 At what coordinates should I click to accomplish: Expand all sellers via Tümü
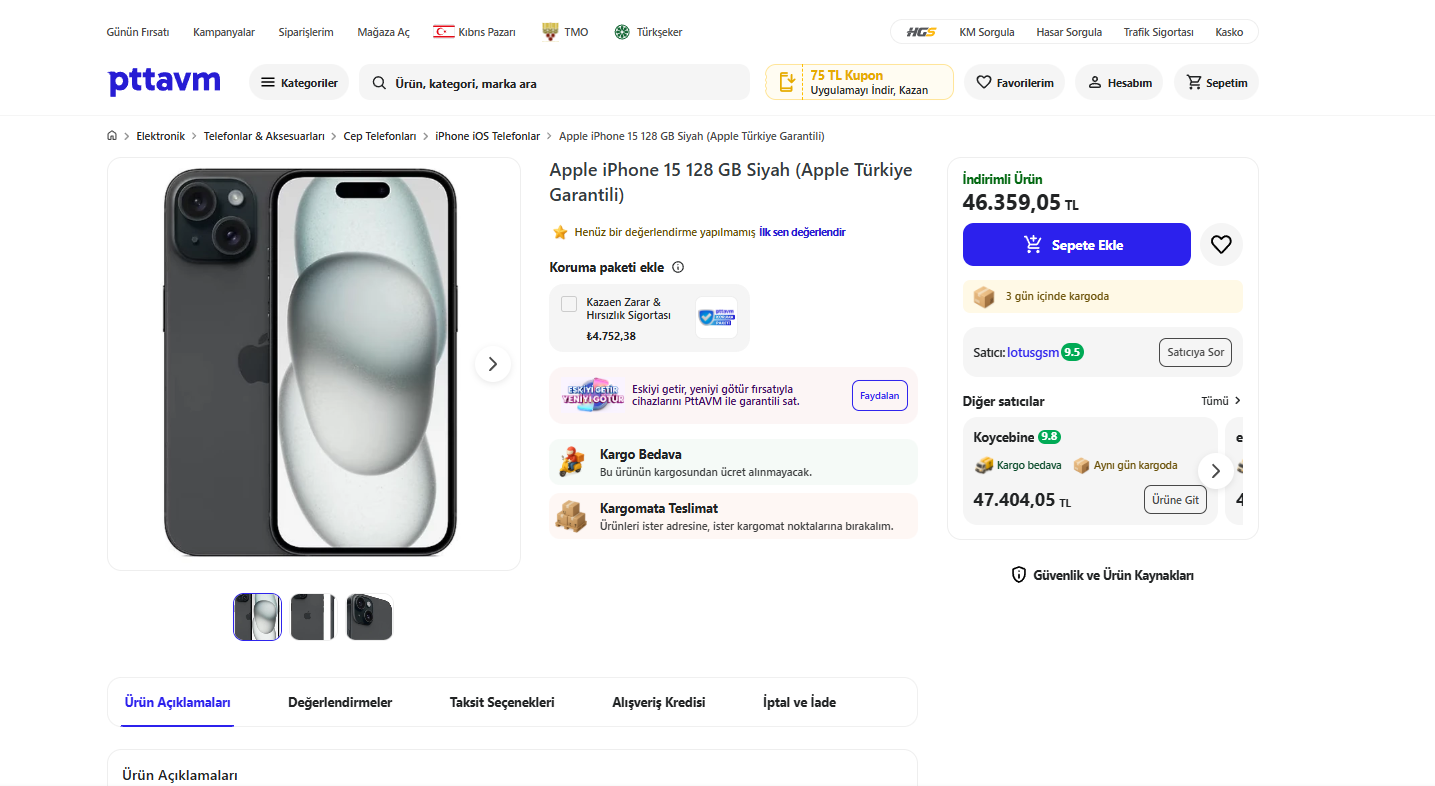[x=1221, y=401]
